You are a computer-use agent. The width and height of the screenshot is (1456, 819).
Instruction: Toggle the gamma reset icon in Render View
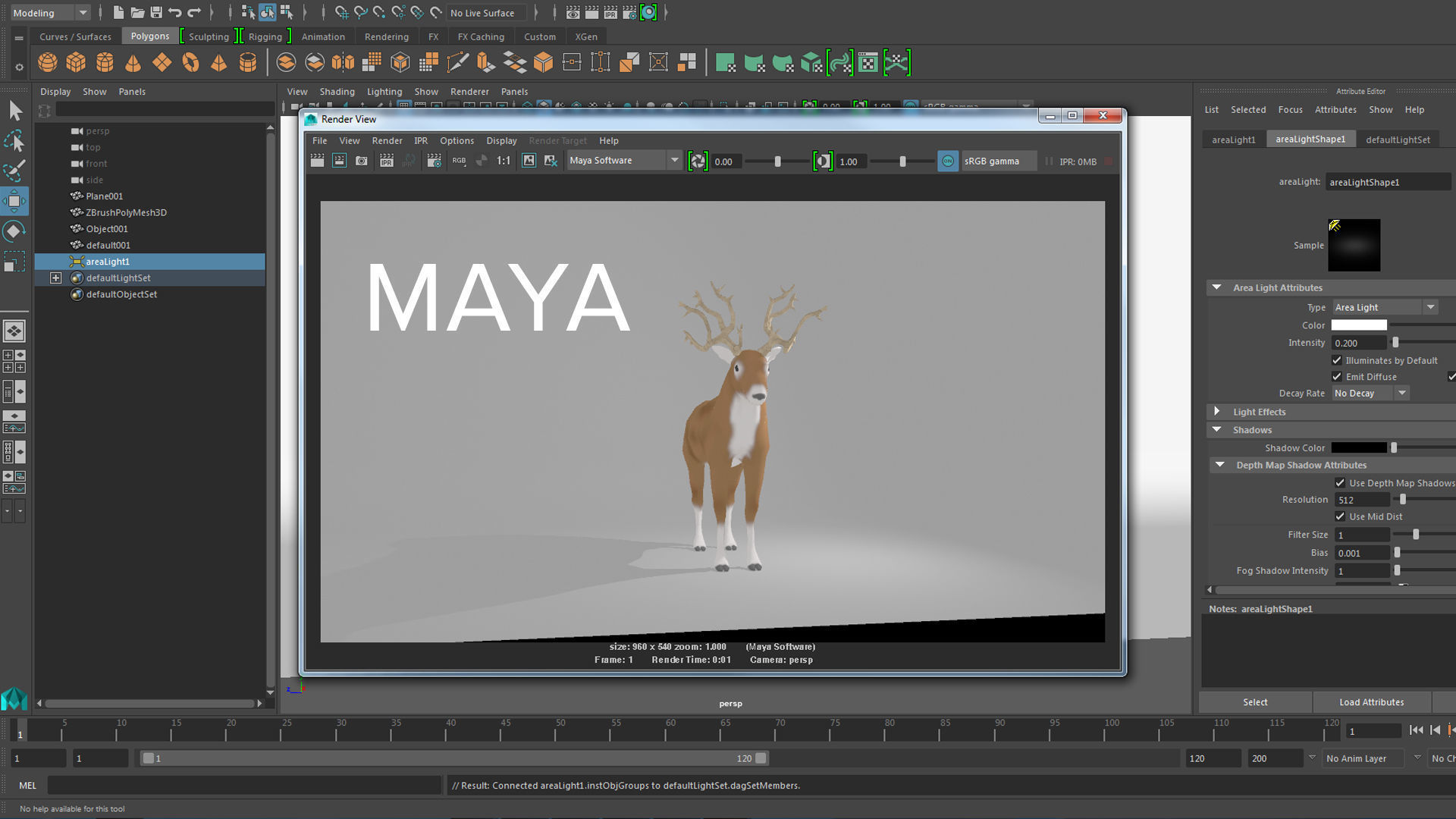pos(823,161)
